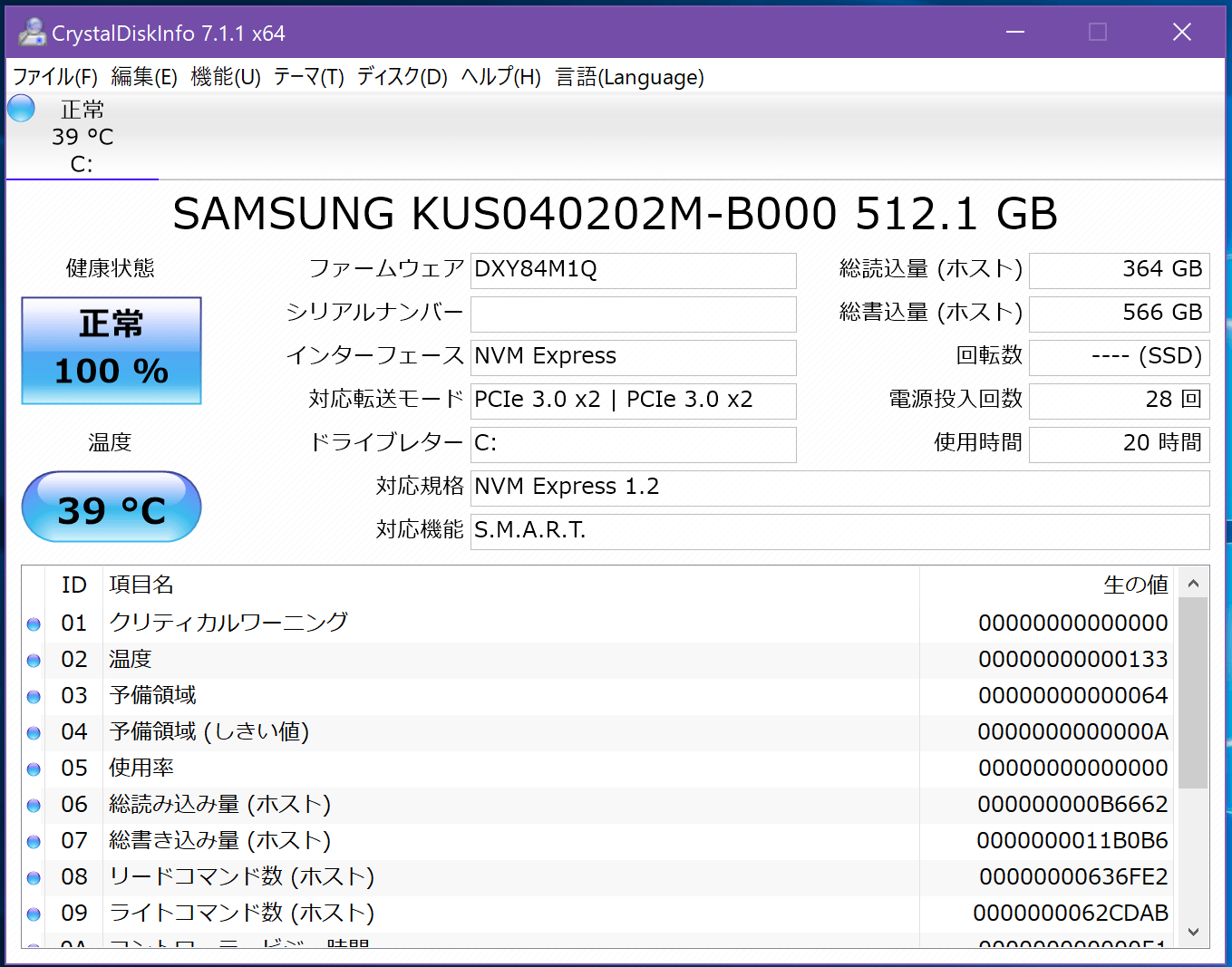Click the power on count value 28 回
1232x967 pixels.
point(1120,401)
